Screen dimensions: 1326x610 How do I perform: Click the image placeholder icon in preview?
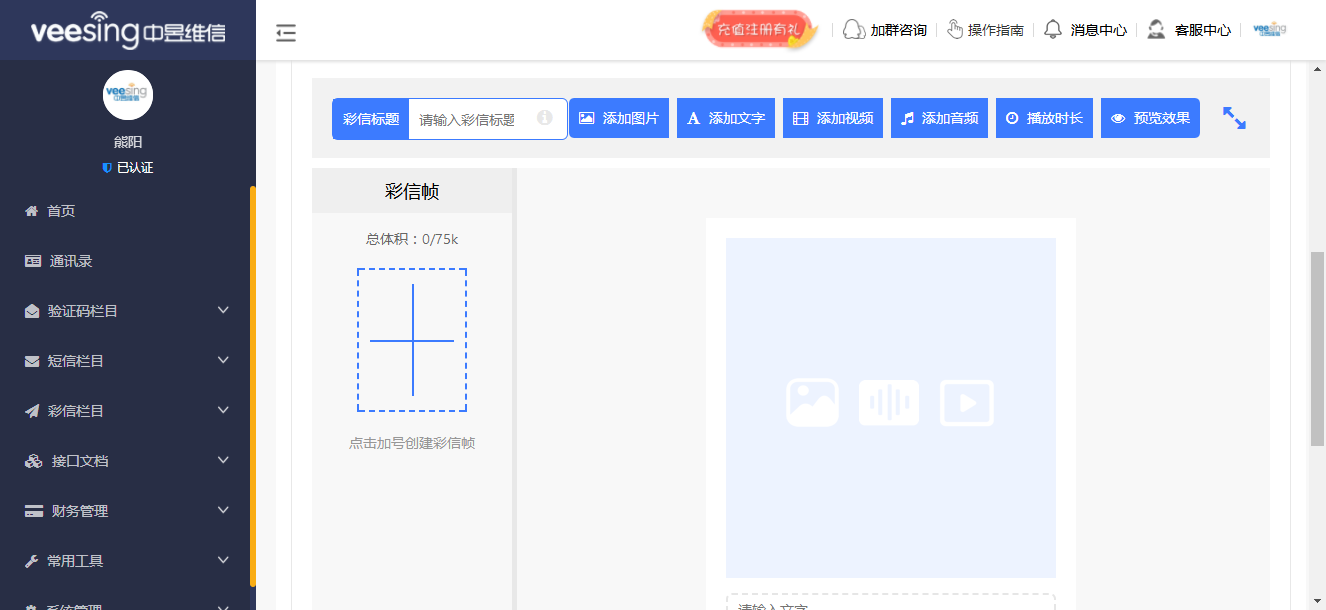coord(812,403)
